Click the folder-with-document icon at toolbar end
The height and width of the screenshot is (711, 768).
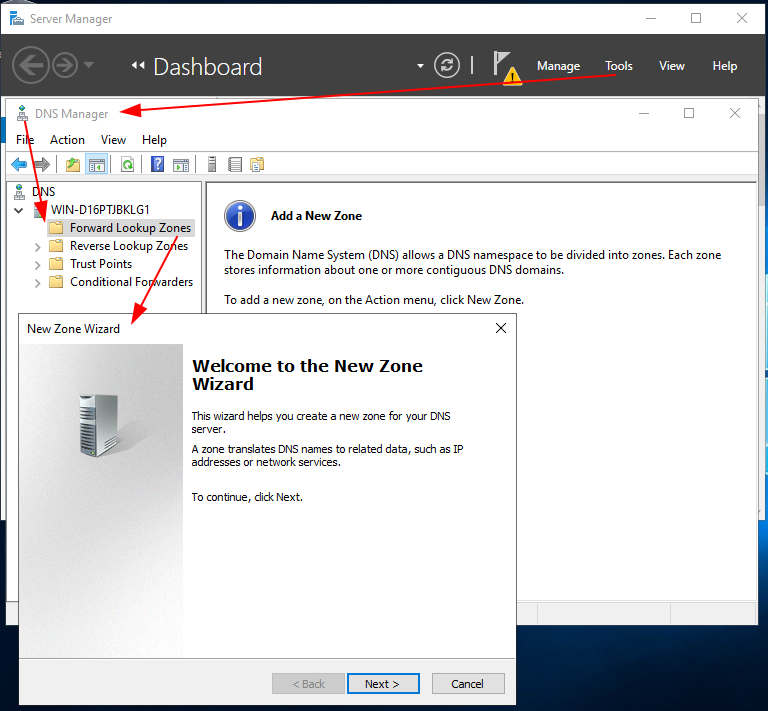(x=257, y=165)
